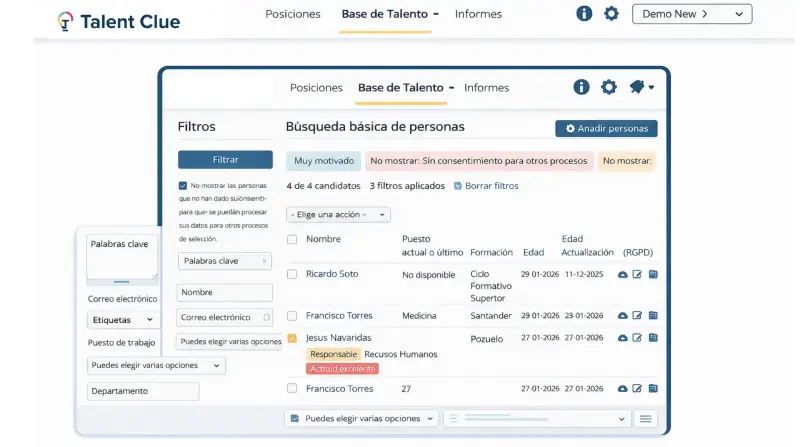Expand top Base de Talento menu arrow
This screenshot has height=447, width=800.
click(x=436, y=14)
